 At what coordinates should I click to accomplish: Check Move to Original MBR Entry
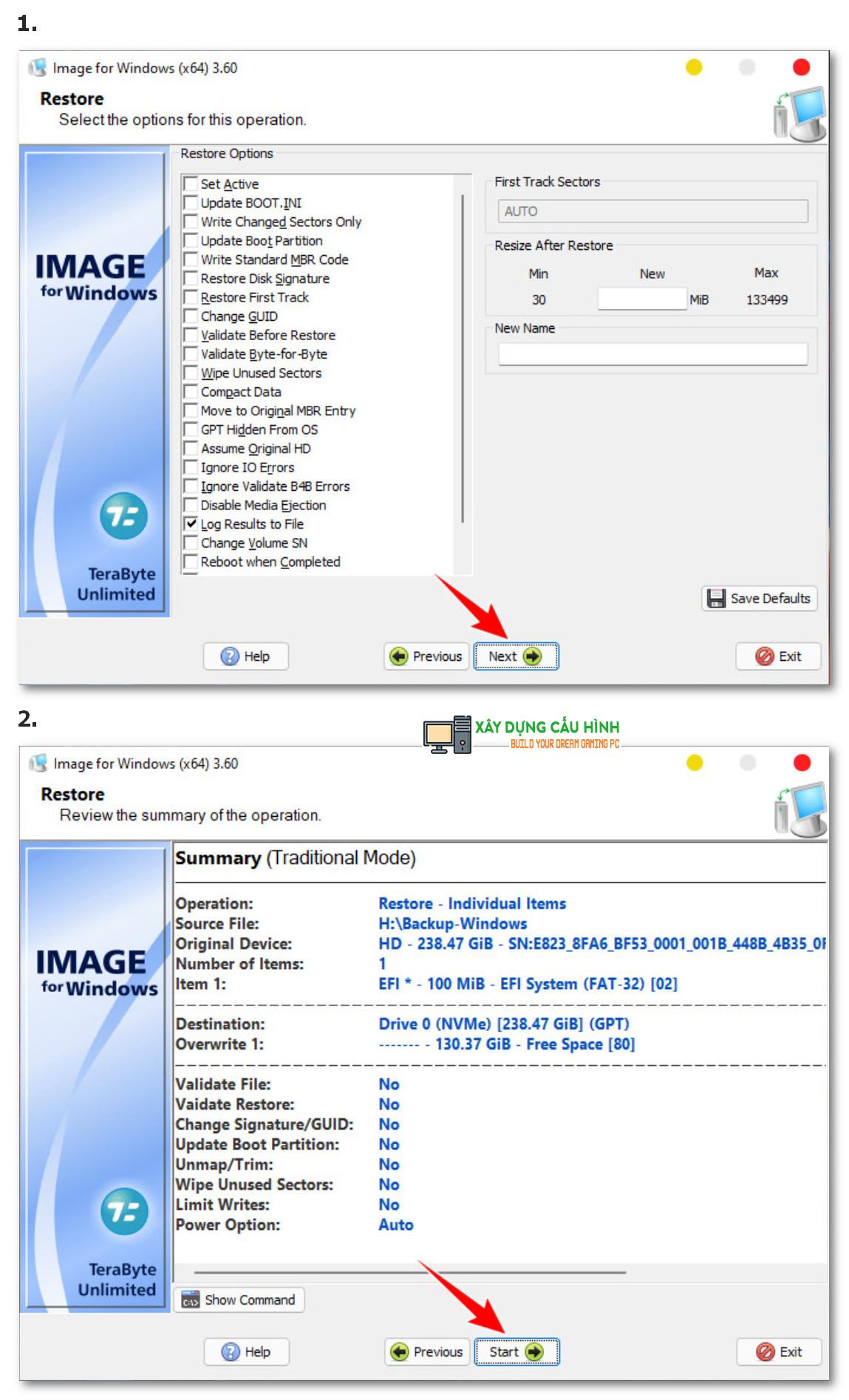(x=191, y=410)
